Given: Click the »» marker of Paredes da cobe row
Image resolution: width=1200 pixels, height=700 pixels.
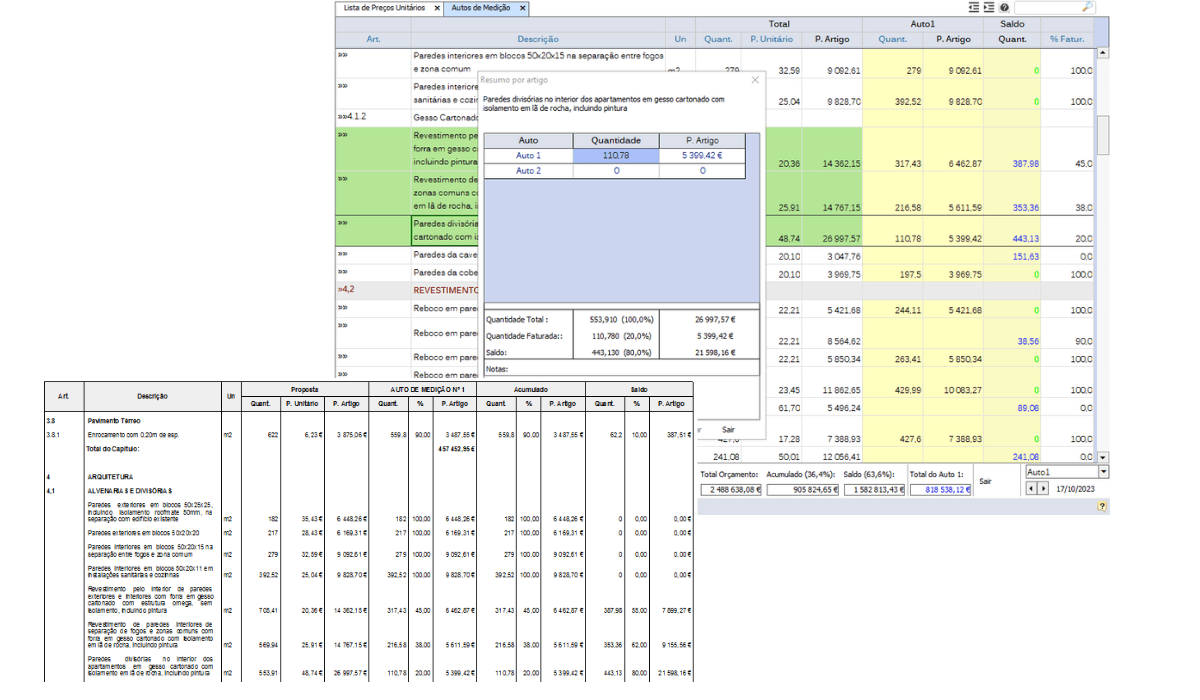Looking at the screenshot, I should tap(343, 272).
